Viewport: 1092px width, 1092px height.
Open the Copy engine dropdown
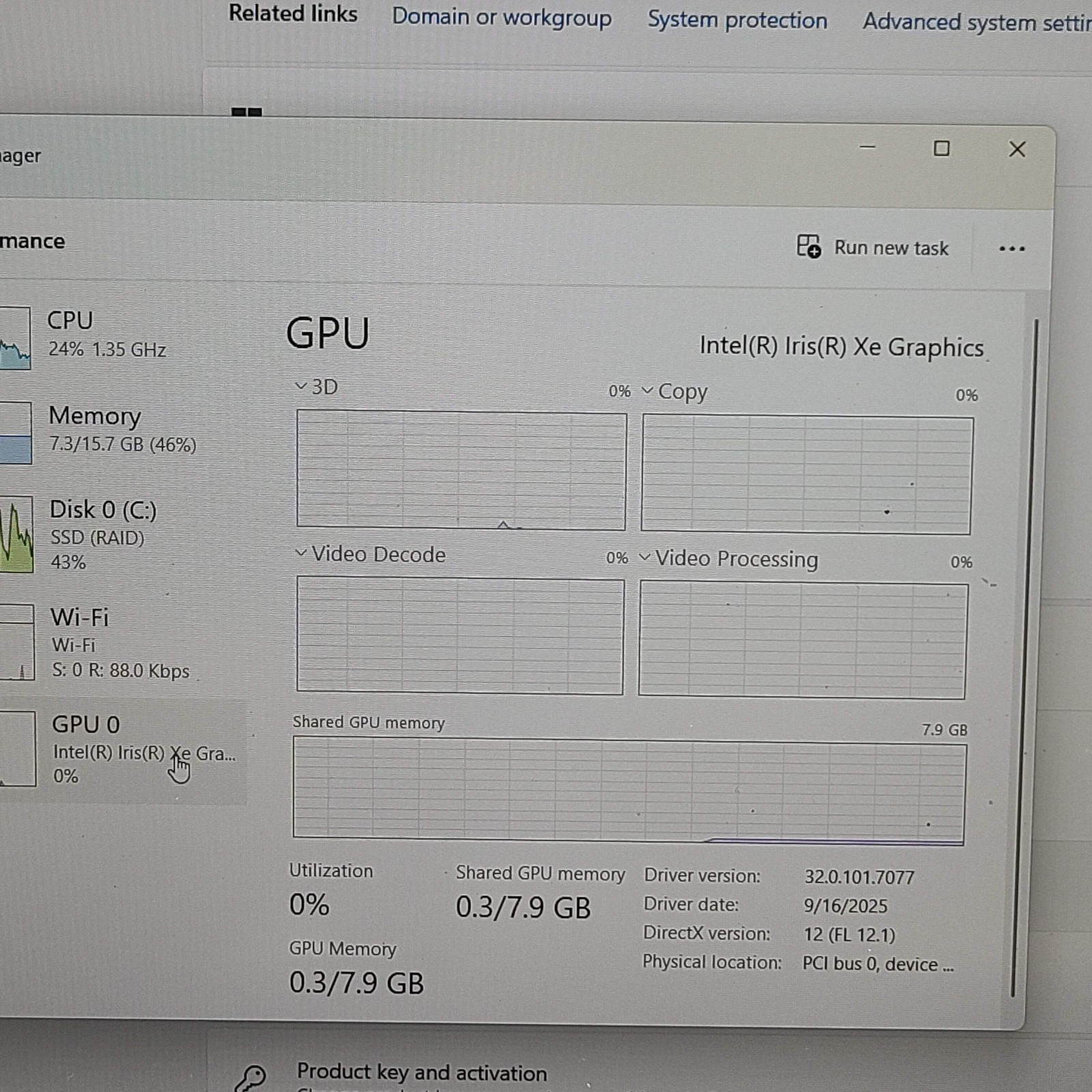(674, 391)
